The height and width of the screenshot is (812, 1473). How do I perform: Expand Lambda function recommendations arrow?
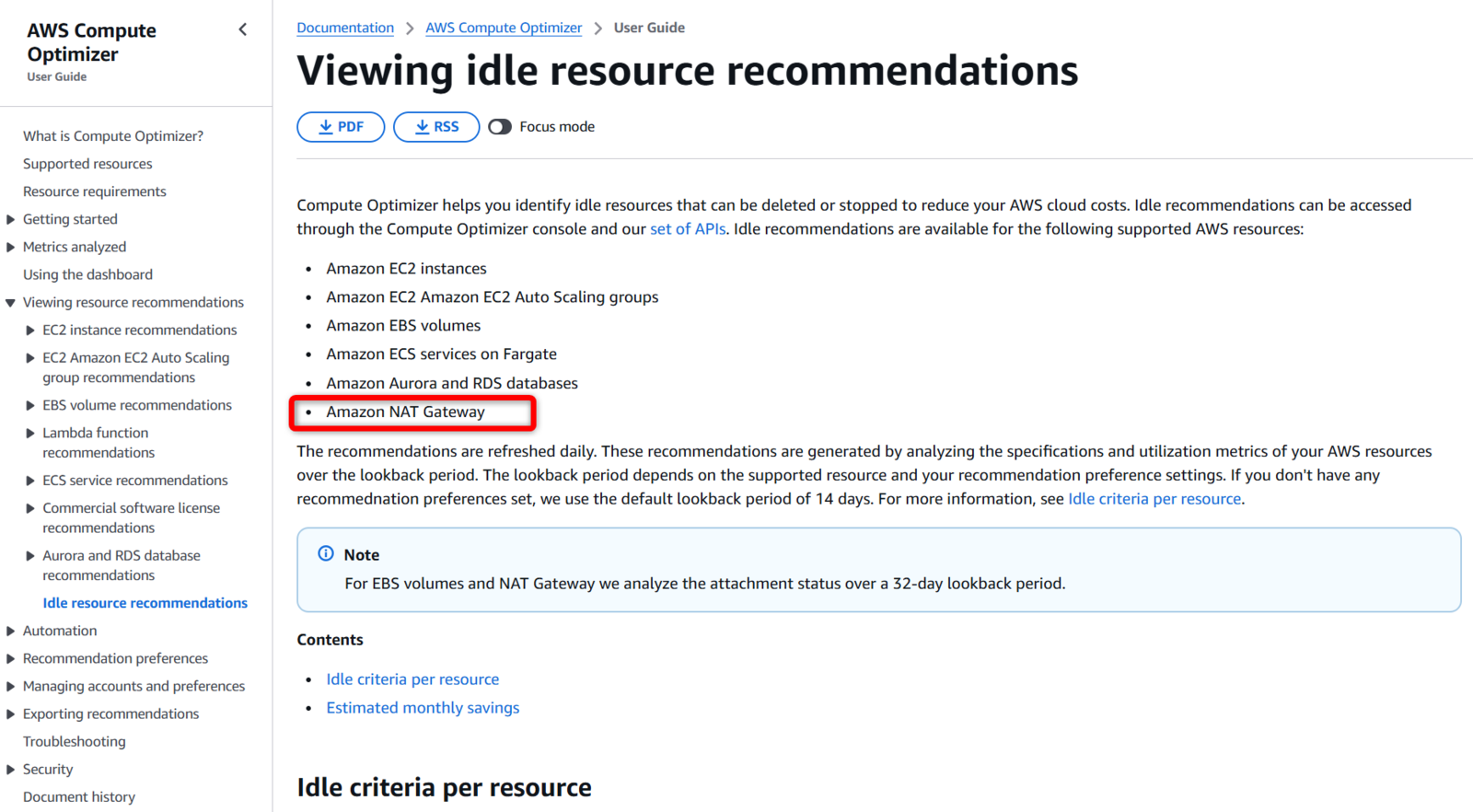click(30, 433)
